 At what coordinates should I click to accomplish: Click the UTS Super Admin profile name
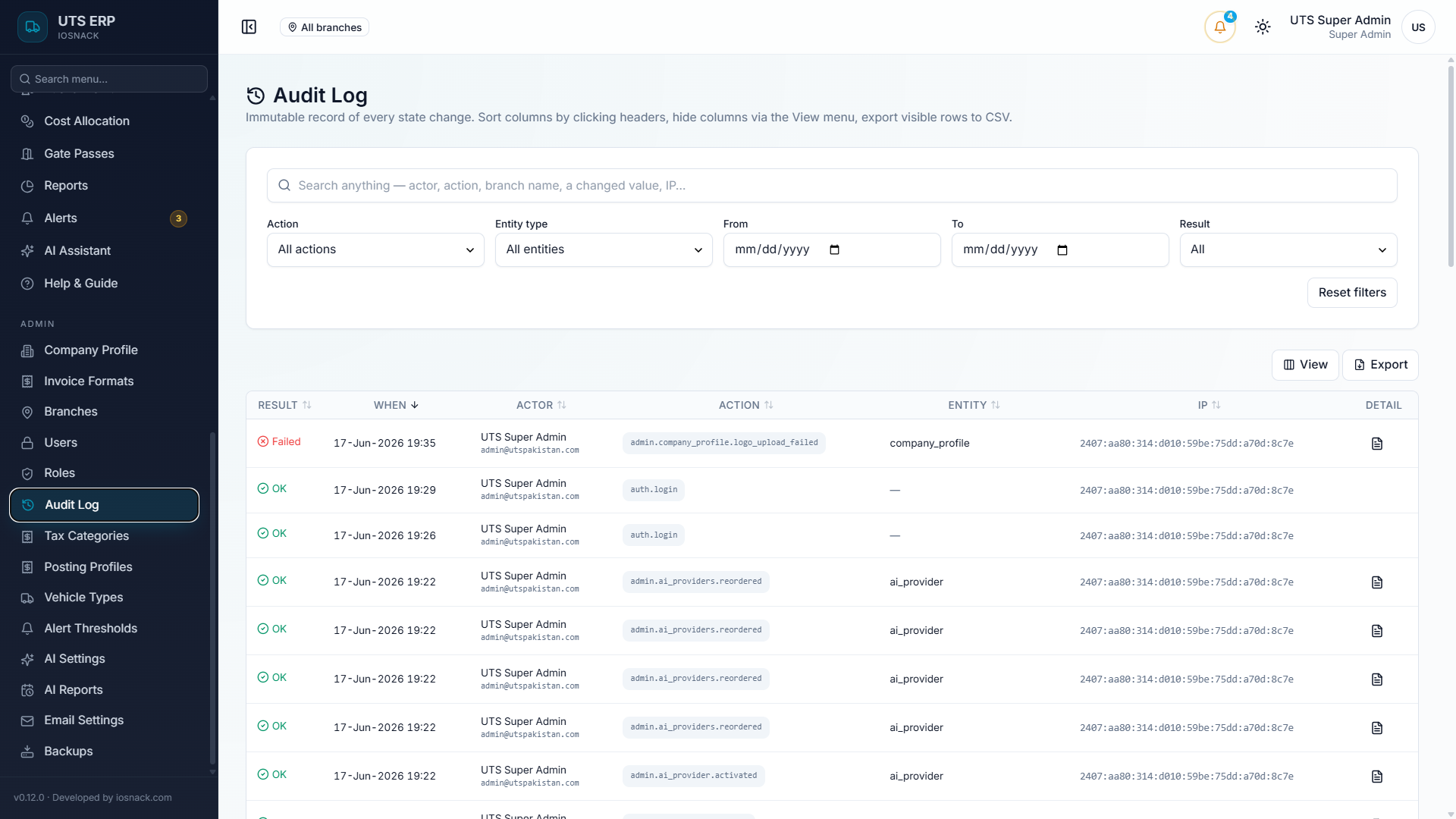(1340, 20)
